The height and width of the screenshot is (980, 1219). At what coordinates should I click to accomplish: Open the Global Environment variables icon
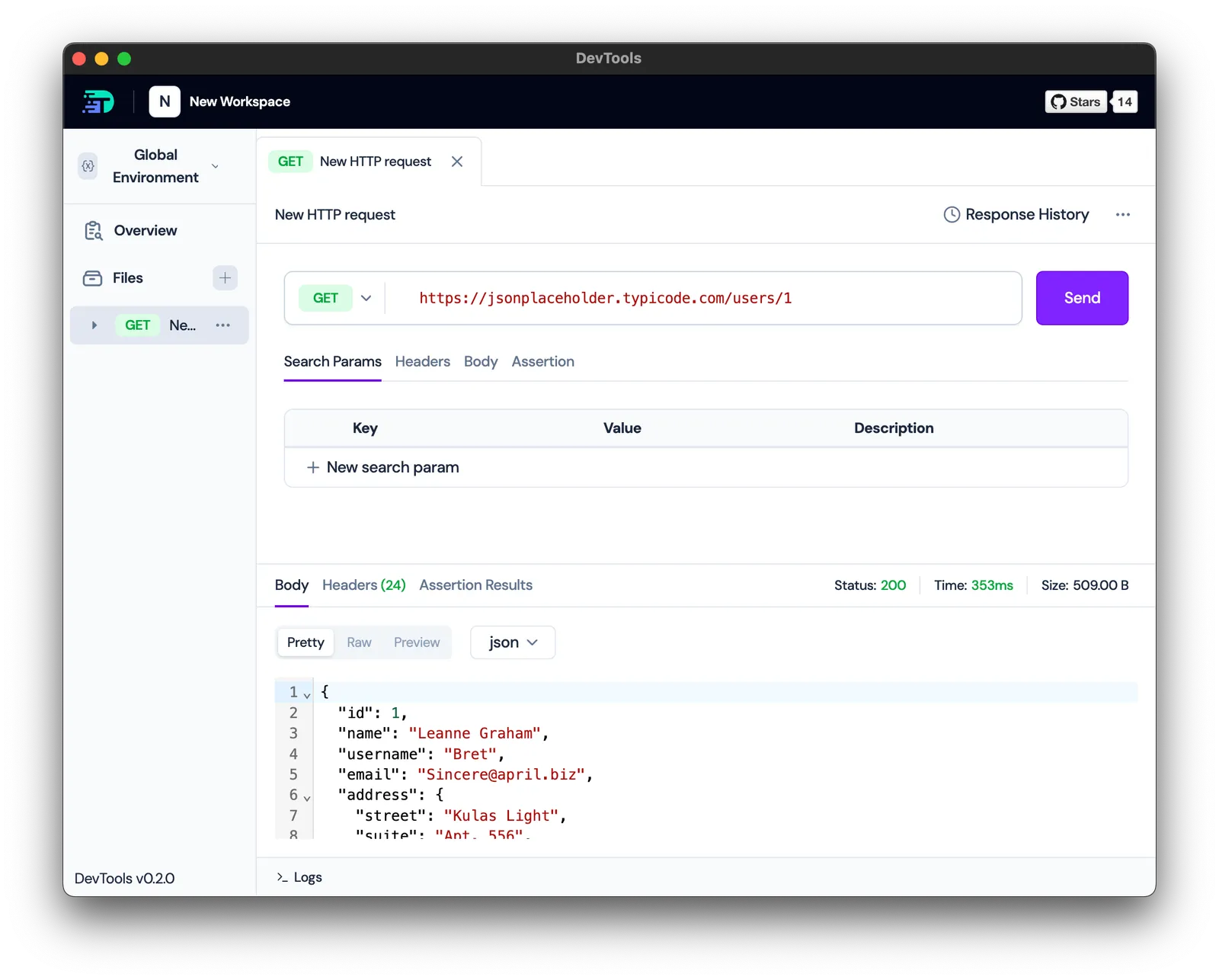coord(88,165)
